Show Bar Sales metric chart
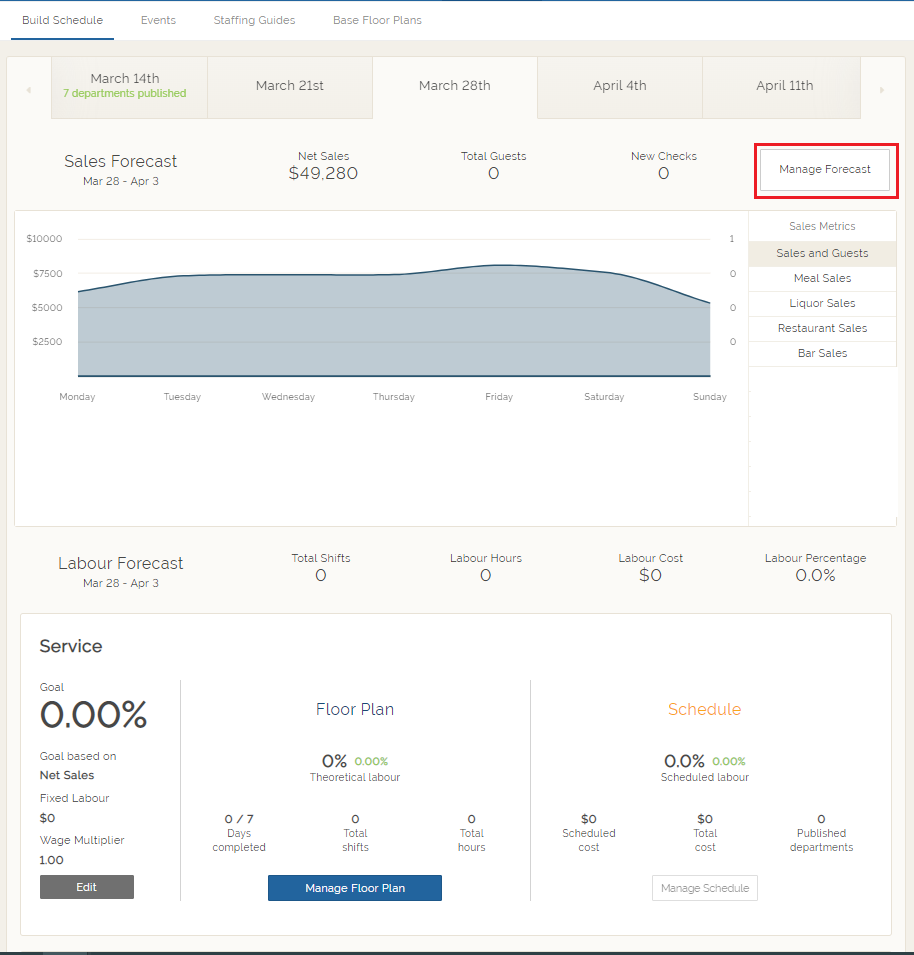The width and height of the screenshot is (914, 955). 822,353
